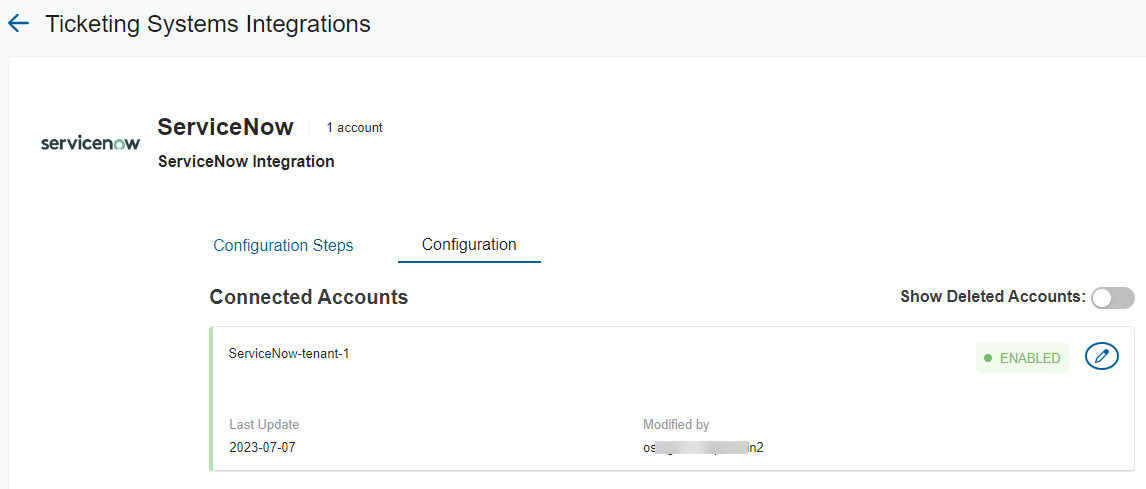This screenshot has width=1146, height=489.
Task: Click the Last Update label
Action: (264, 425)
